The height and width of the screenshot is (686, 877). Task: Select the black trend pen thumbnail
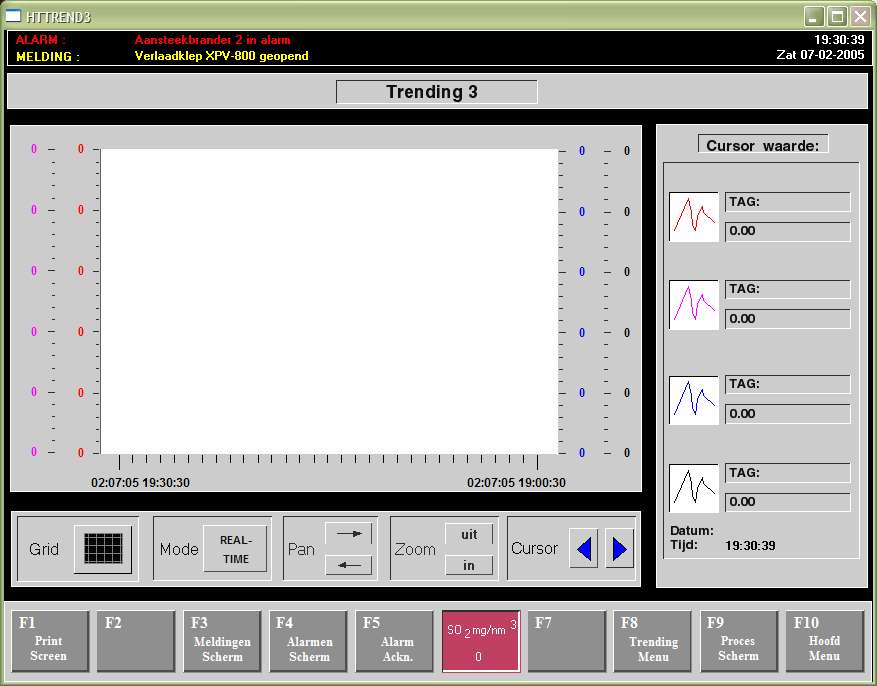pyautogui.click(x=693, y=488)
